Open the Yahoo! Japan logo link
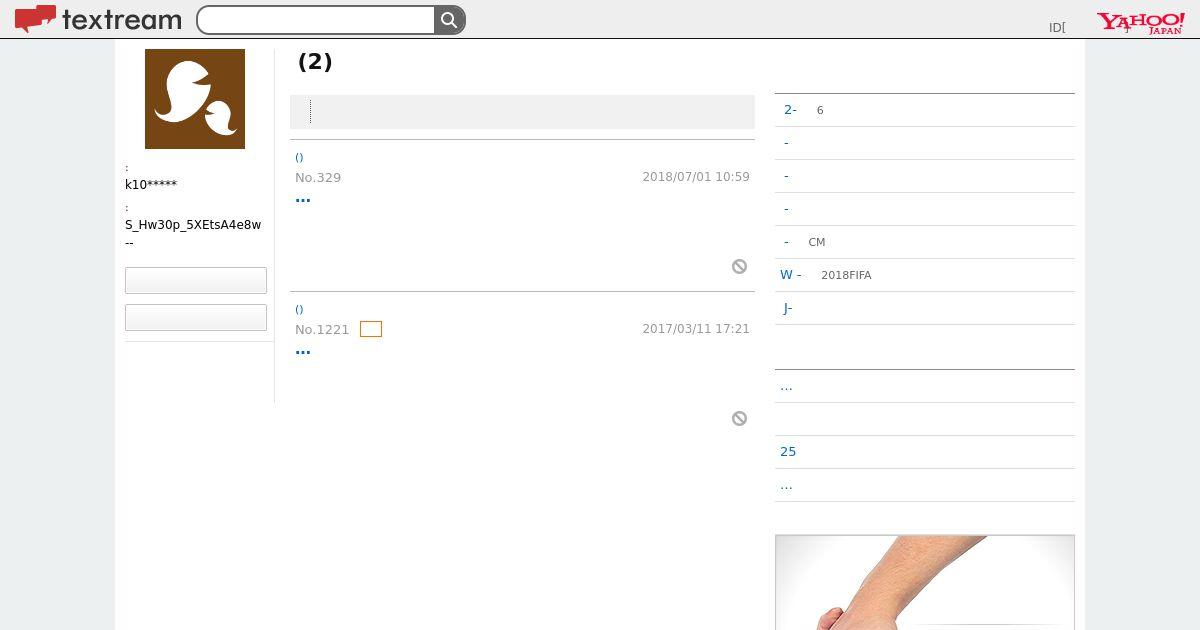Viewport: 1200px width, 630px height. click(x=1140, y=23)
